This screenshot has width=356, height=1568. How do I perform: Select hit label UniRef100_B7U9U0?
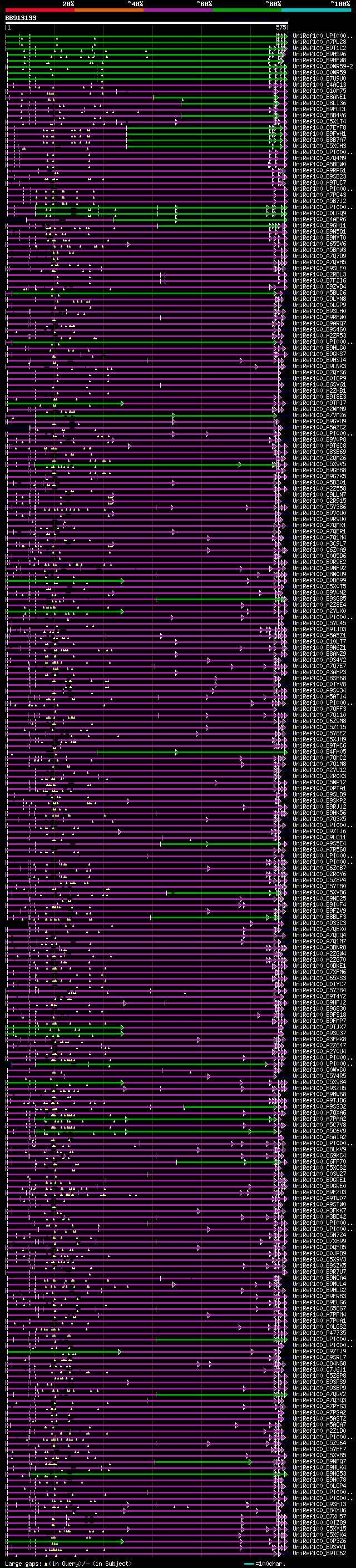319,78
